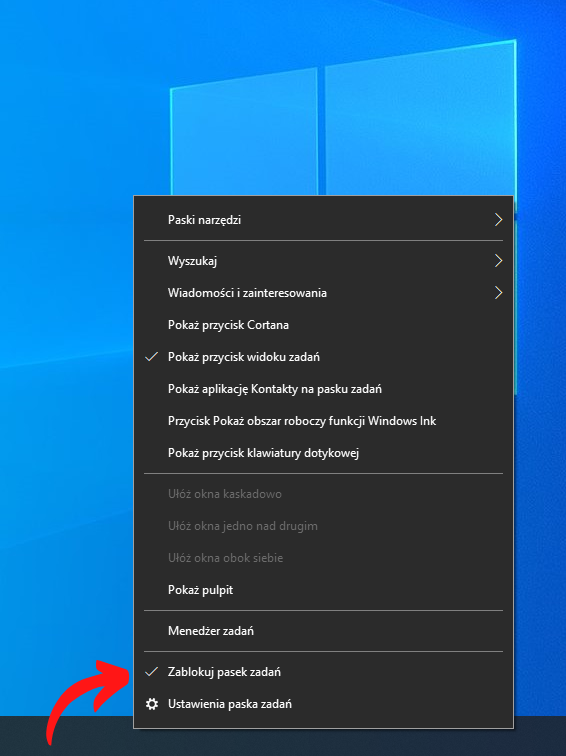Click the gear icon beside Ustawienia paska zadań
The height and width of the screenshot is (756, 566).
tap(152, 704)
